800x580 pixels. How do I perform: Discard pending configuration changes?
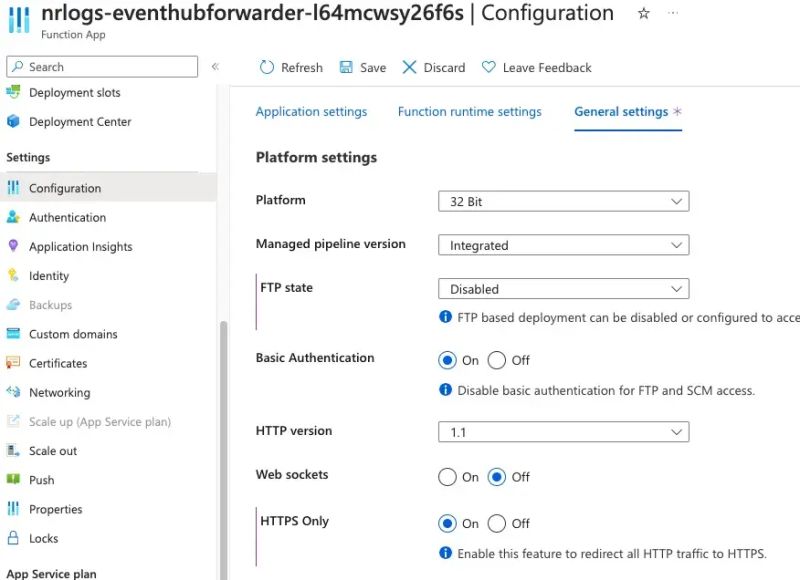pyautogui.click(x=435, y=67)
